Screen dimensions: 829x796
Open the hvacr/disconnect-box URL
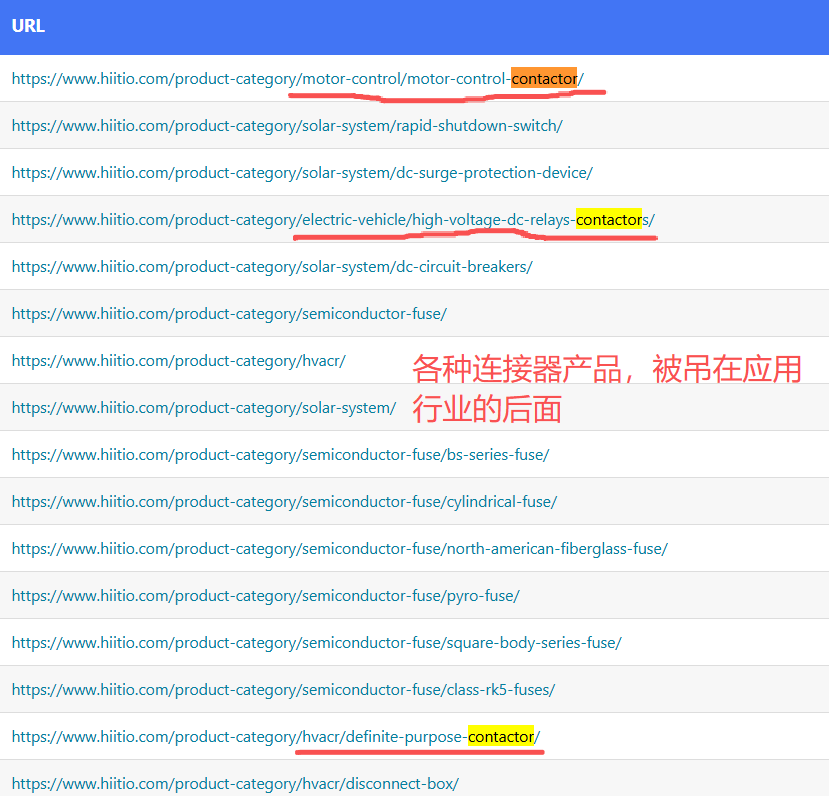tap(235, 784)
